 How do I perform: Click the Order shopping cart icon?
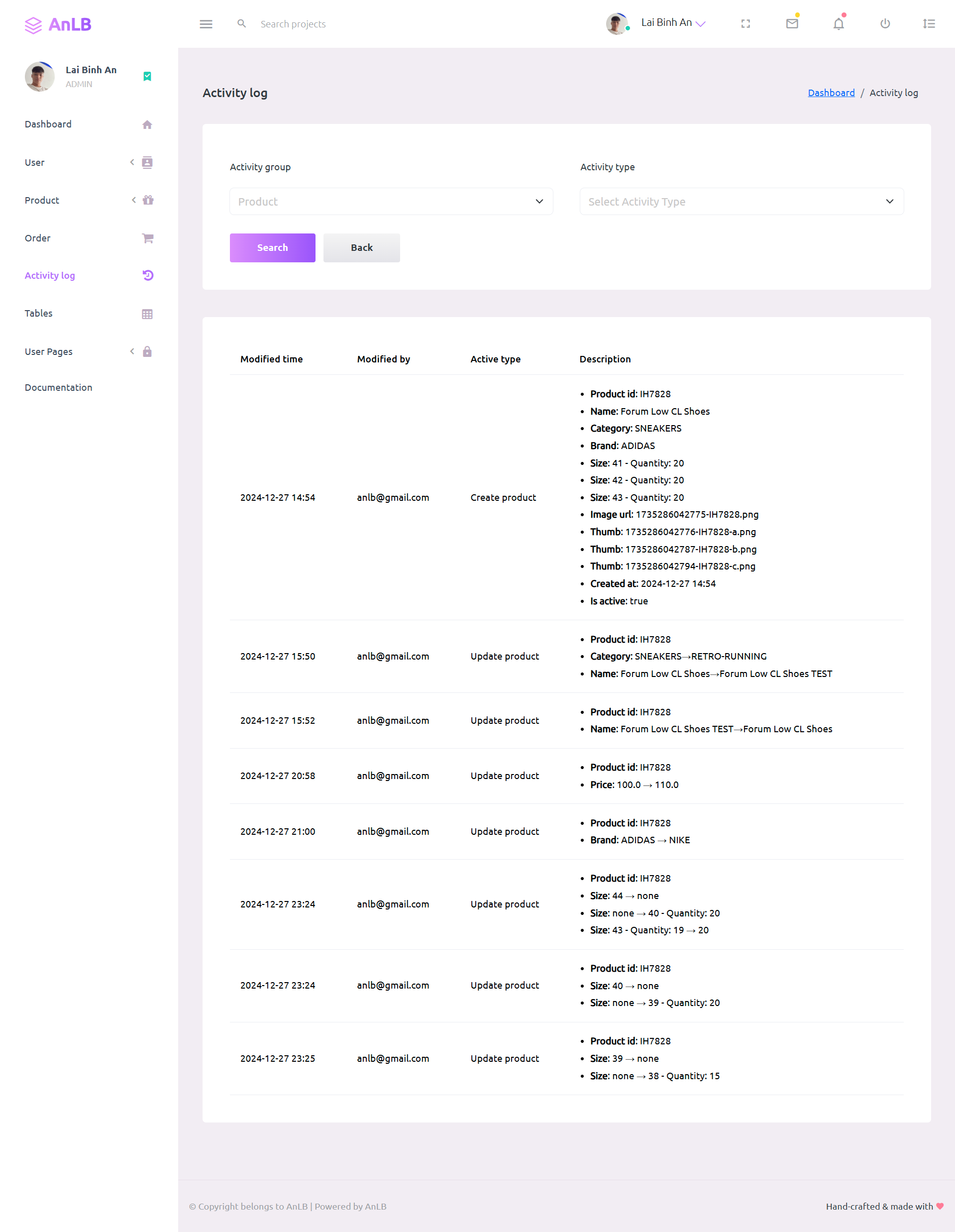click(x=147, y=238)
